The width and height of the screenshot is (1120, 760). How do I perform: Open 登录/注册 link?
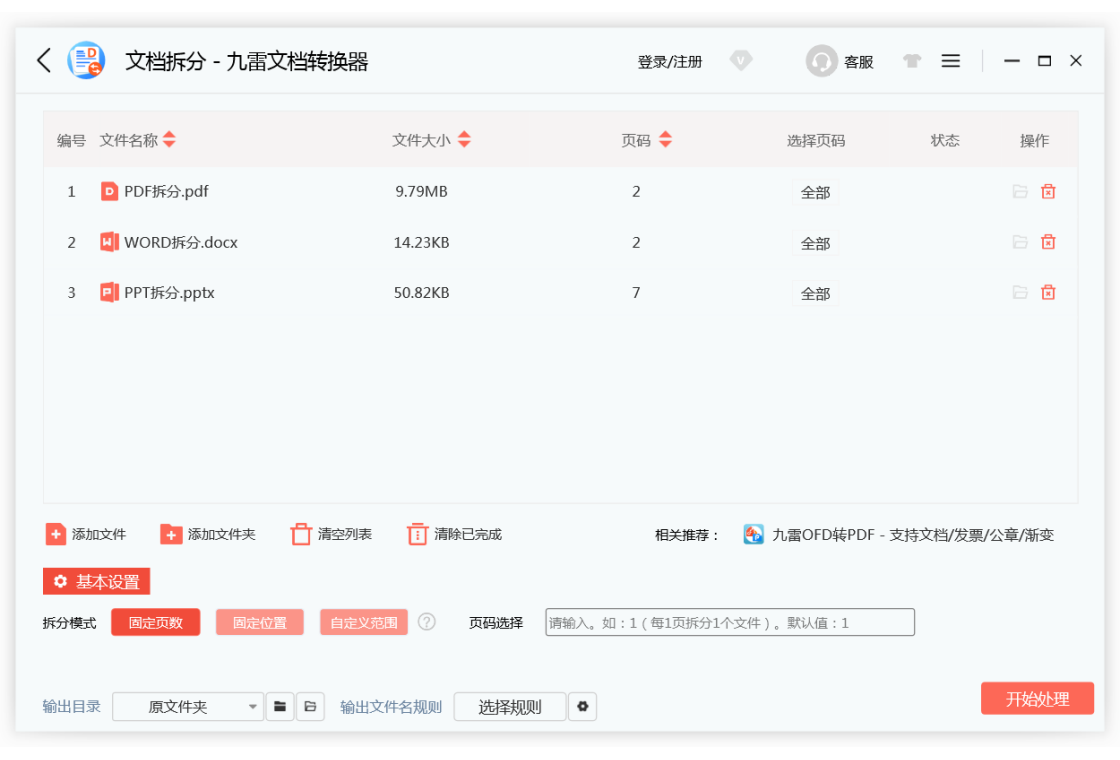pyautogui.click(x=670, y=62)
